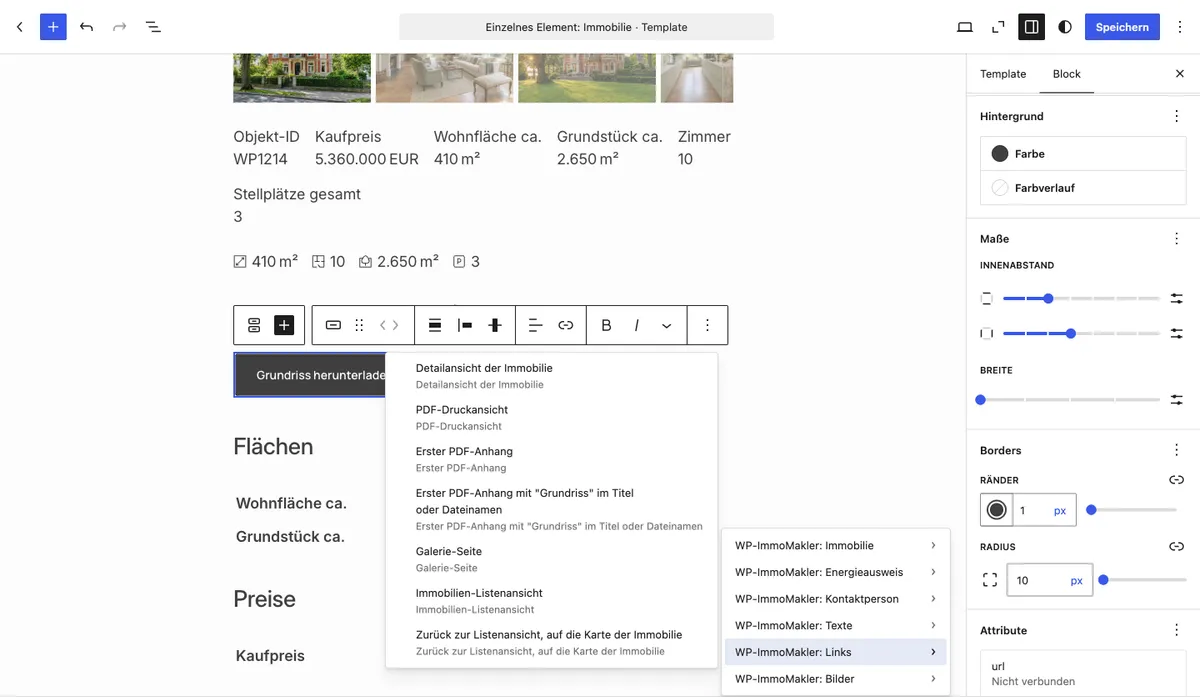Add a link to the button
1200x697 pixels.
pos(566,325)
